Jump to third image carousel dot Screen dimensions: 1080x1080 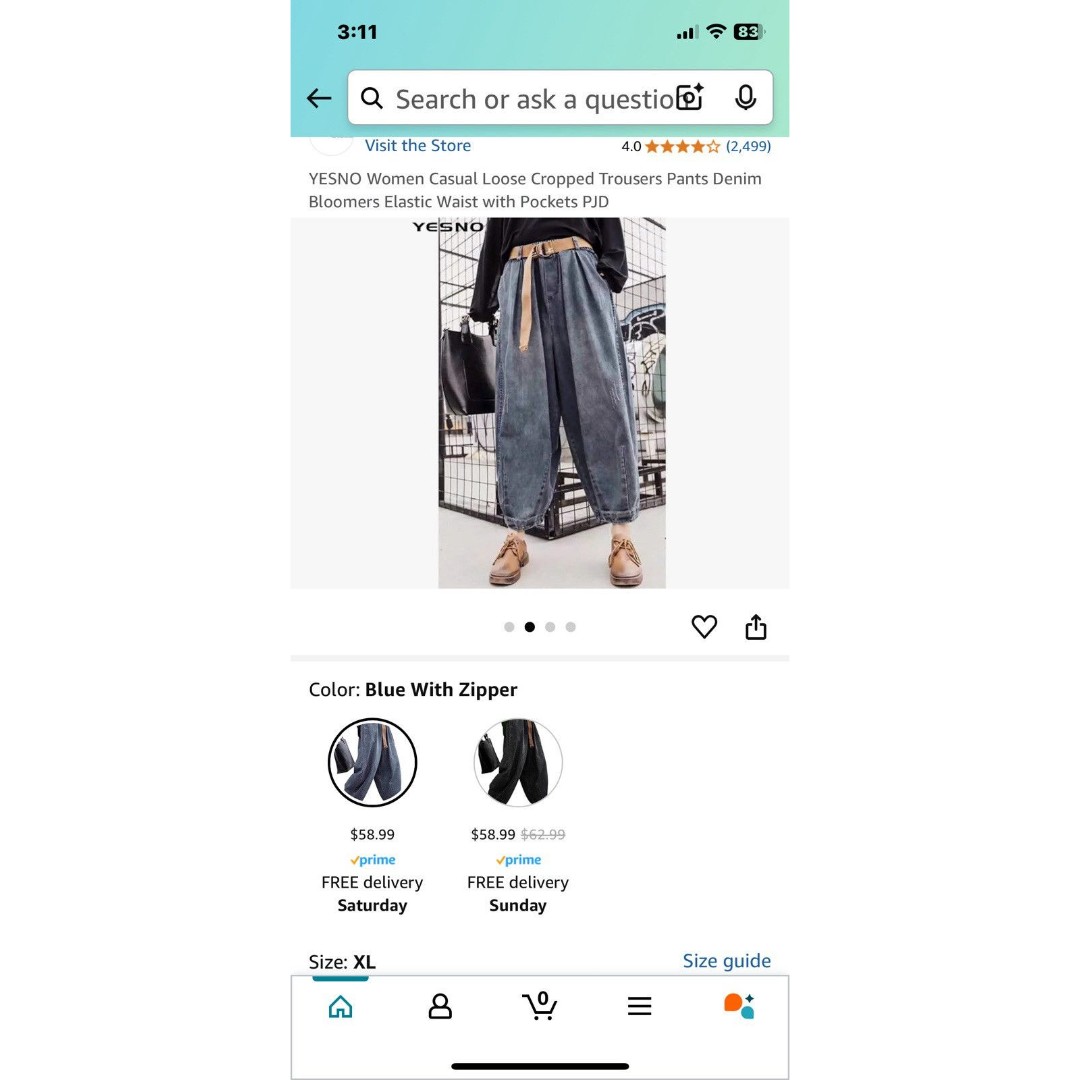tap(550, 627)
